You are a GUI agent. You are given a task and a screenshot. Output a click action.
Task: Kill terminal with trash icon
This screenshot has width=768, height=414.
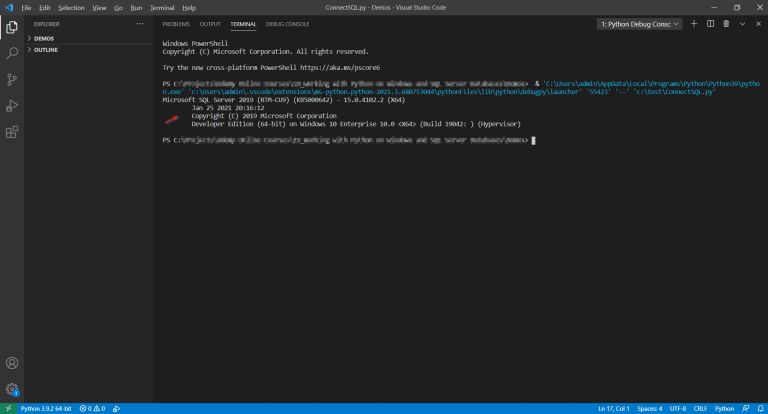[x=726, y=24]
